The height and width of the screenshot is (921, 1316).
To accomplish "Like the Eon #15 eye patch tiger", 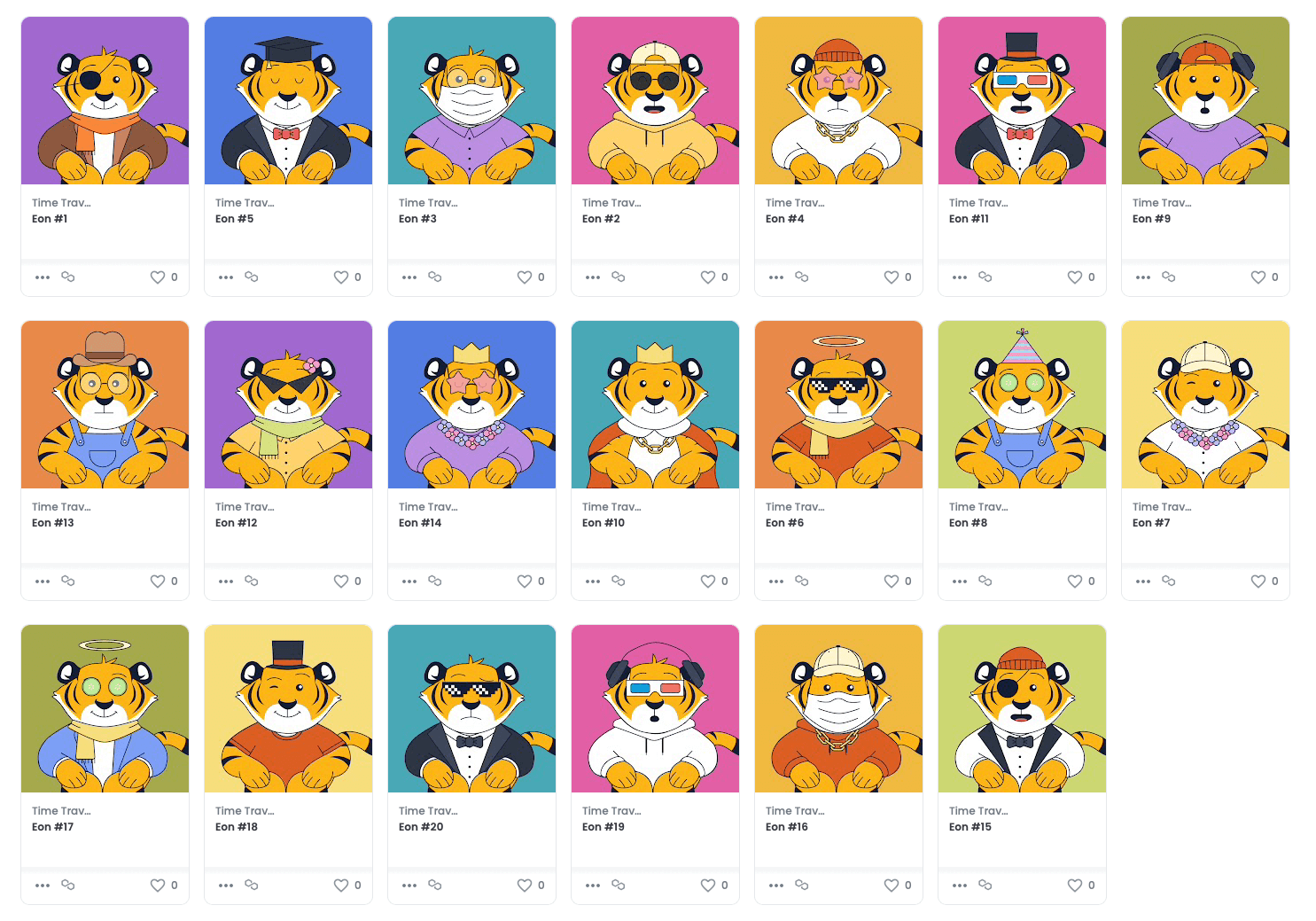I will [1075, 886].
